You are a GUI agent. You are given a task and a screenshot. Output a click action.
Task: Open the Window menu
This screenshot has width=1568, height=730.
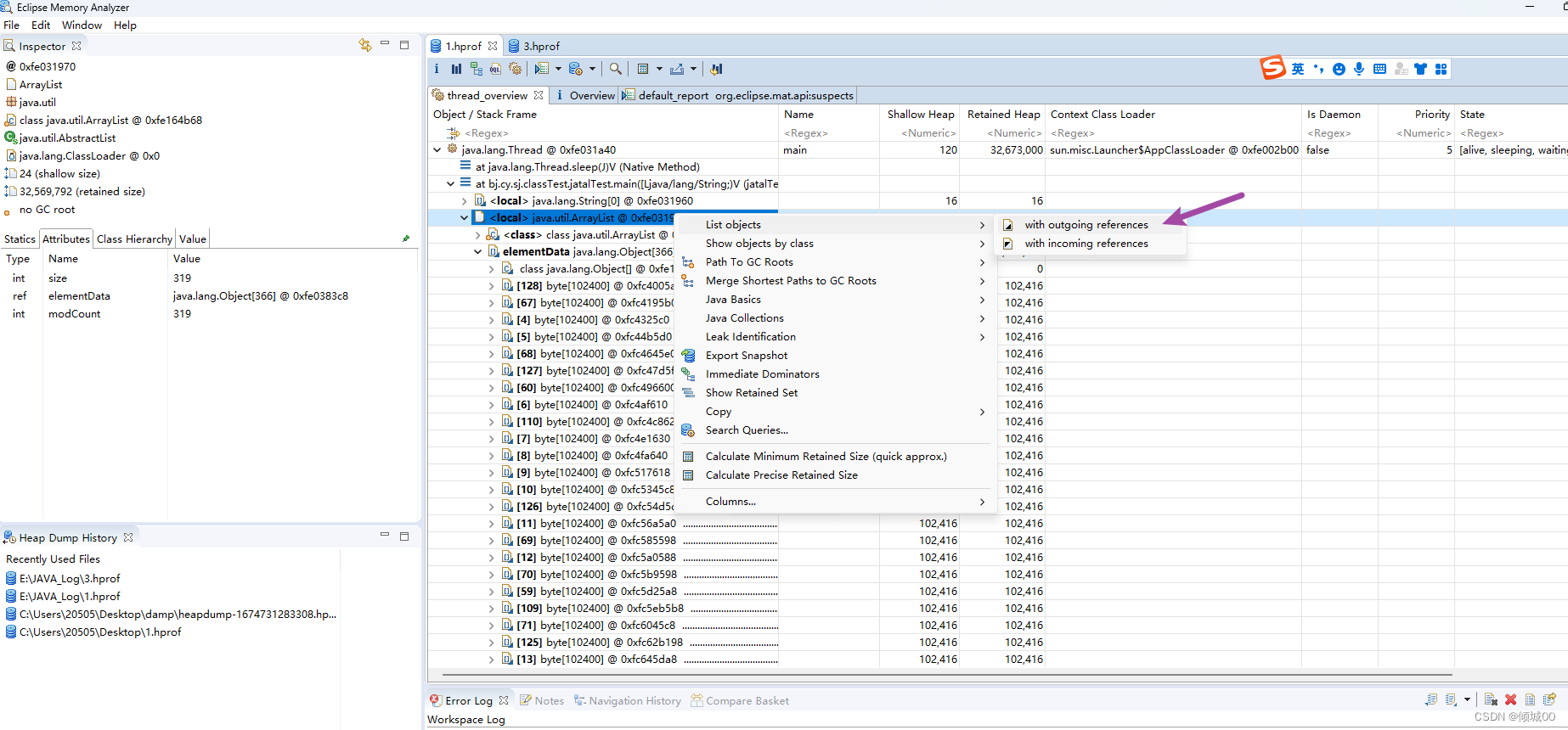pos(82,25)
